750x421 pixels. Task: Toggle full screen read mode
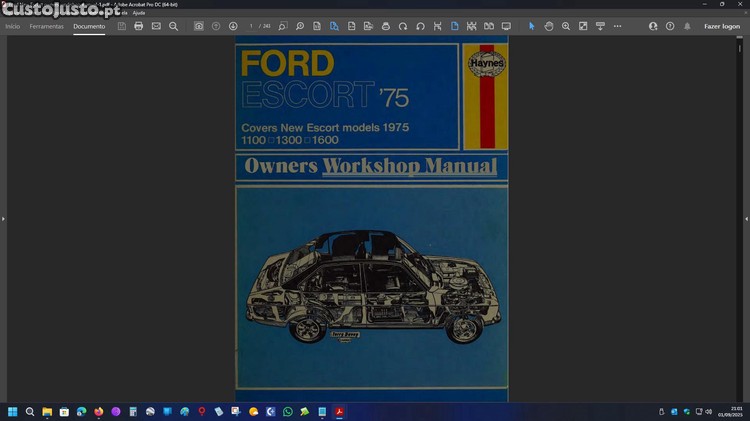point(506,26)
